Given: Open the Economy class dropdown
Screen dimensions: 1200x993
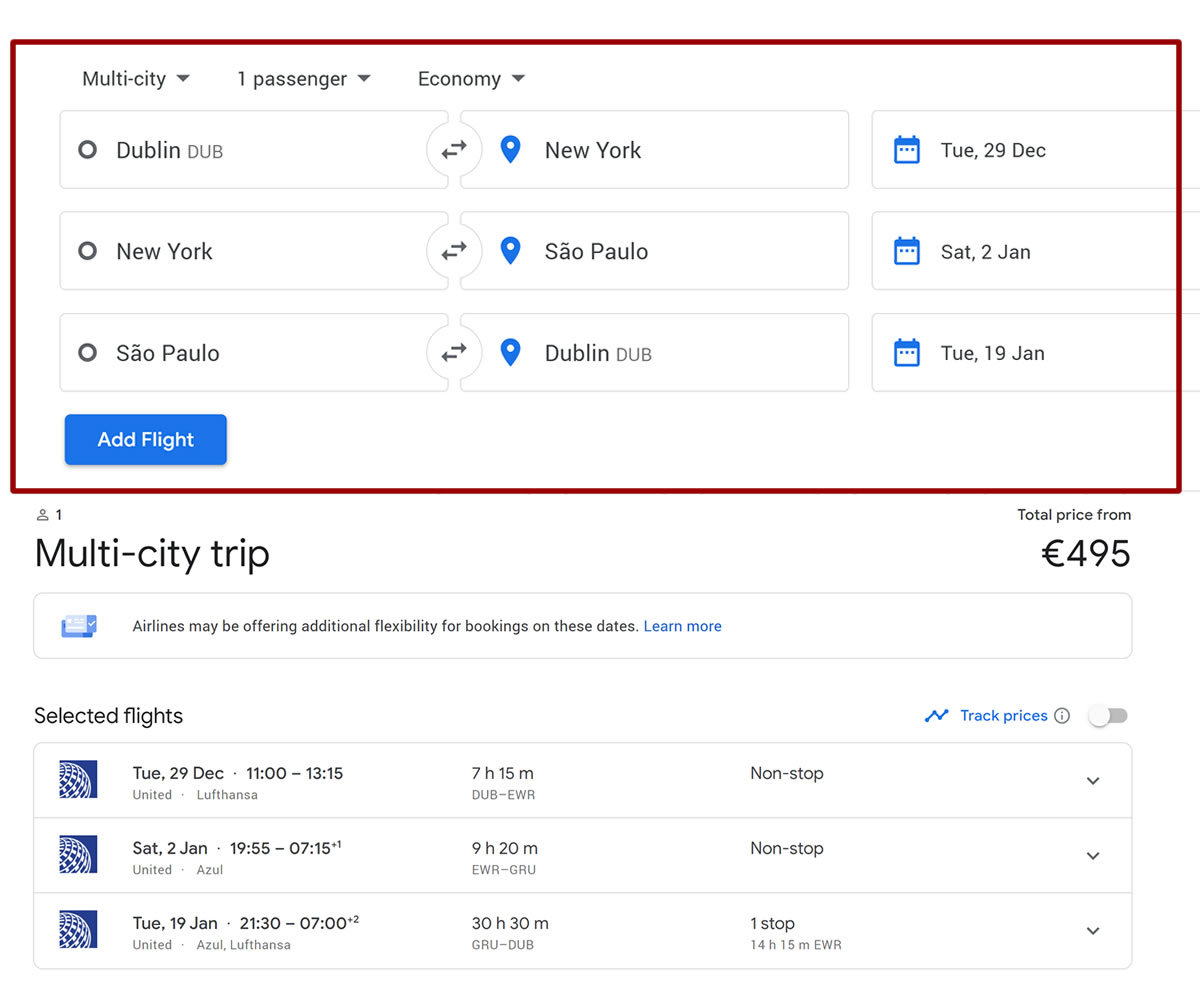Looking at the screenshot, I should 471,79.
